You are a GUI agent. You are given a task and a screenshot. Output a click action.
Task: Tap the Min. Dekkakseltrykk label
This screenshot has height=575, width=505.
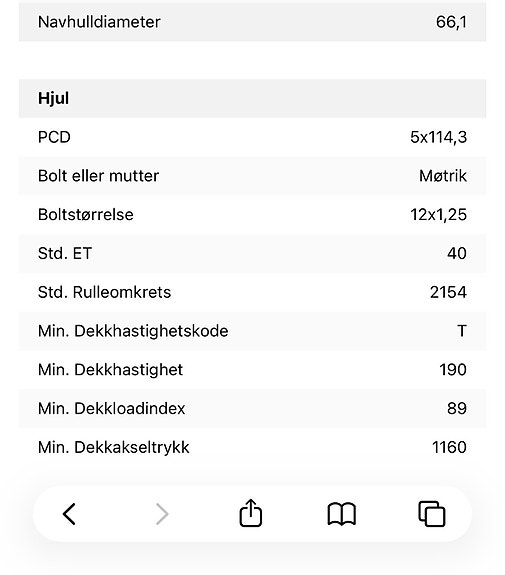click(x=114, y=447)
